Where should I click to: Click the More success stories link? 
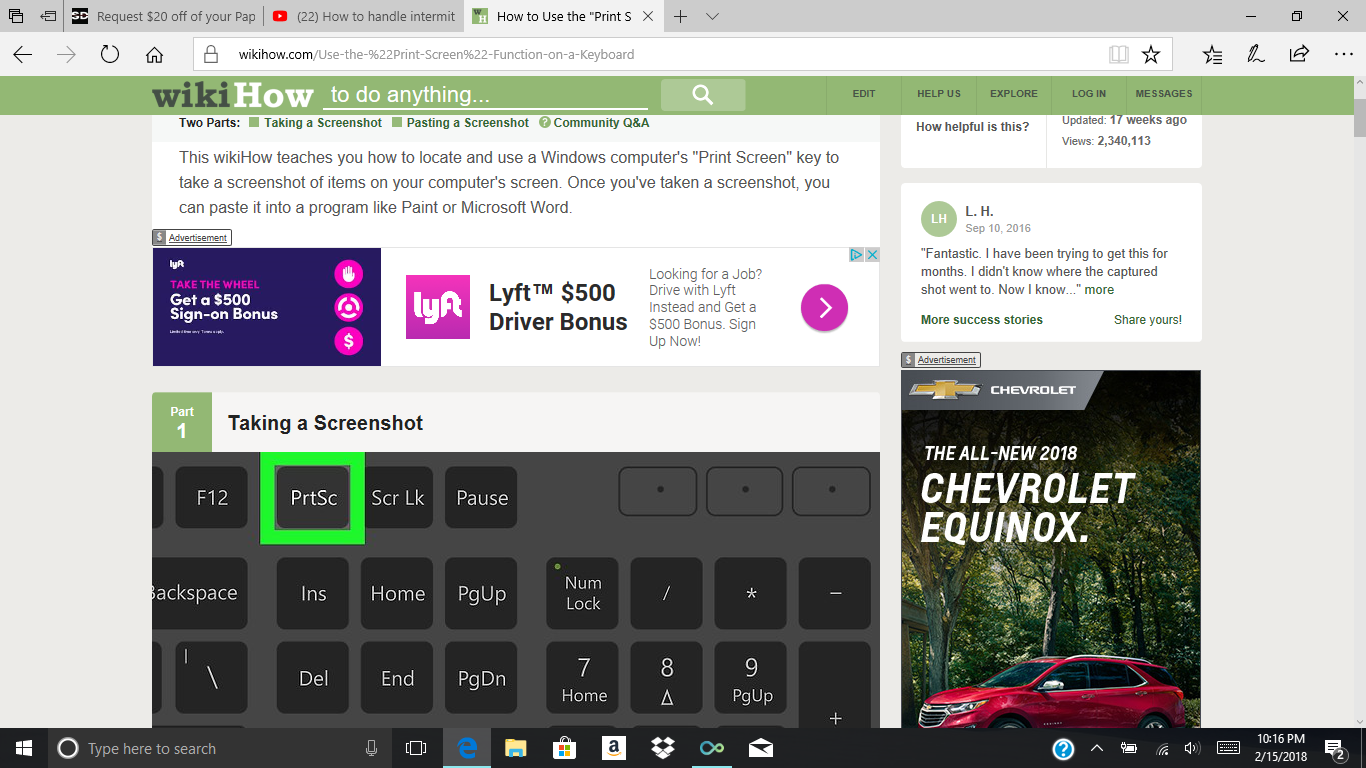(x=981, y=320)
